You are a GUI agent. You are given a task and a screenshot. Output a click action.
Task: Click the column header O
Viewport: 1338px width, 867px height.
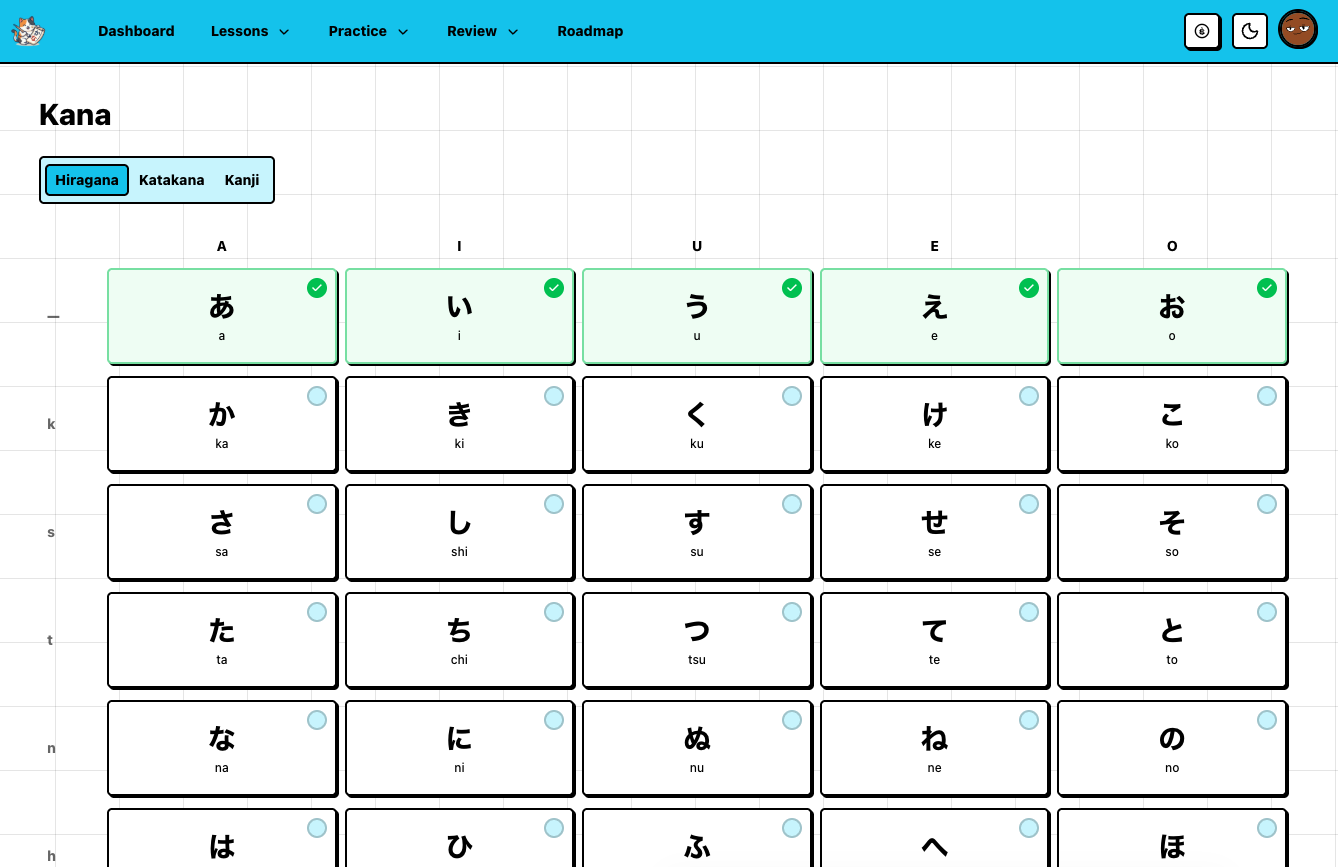1172,246
